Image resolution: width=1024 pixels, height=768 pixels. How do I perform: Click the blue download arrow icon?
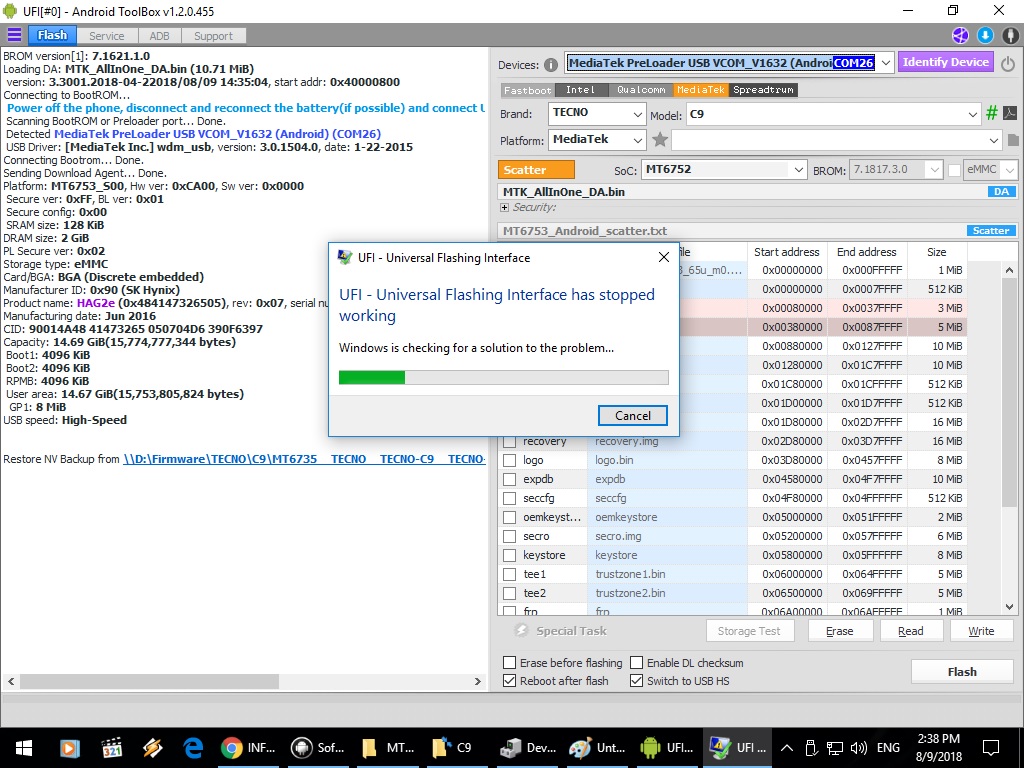(x=985, y=35)
